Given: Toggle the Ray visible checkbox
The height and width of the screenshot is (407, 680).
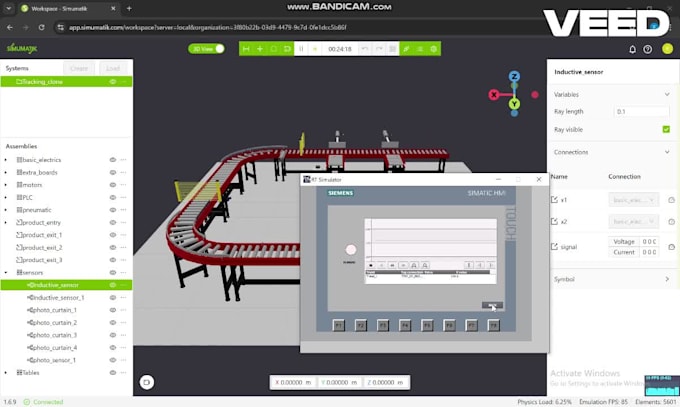Looking at the screenshot, I should coord(667,129).
